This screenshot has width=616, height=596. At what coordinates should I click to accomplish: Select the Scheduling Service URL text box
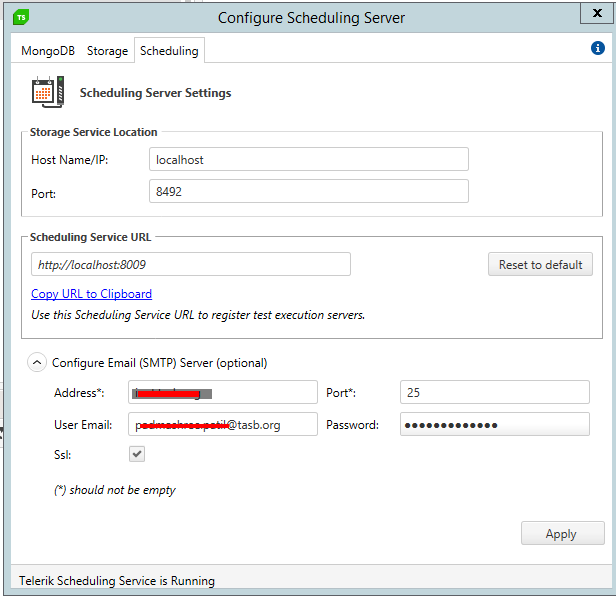point(190,264)
